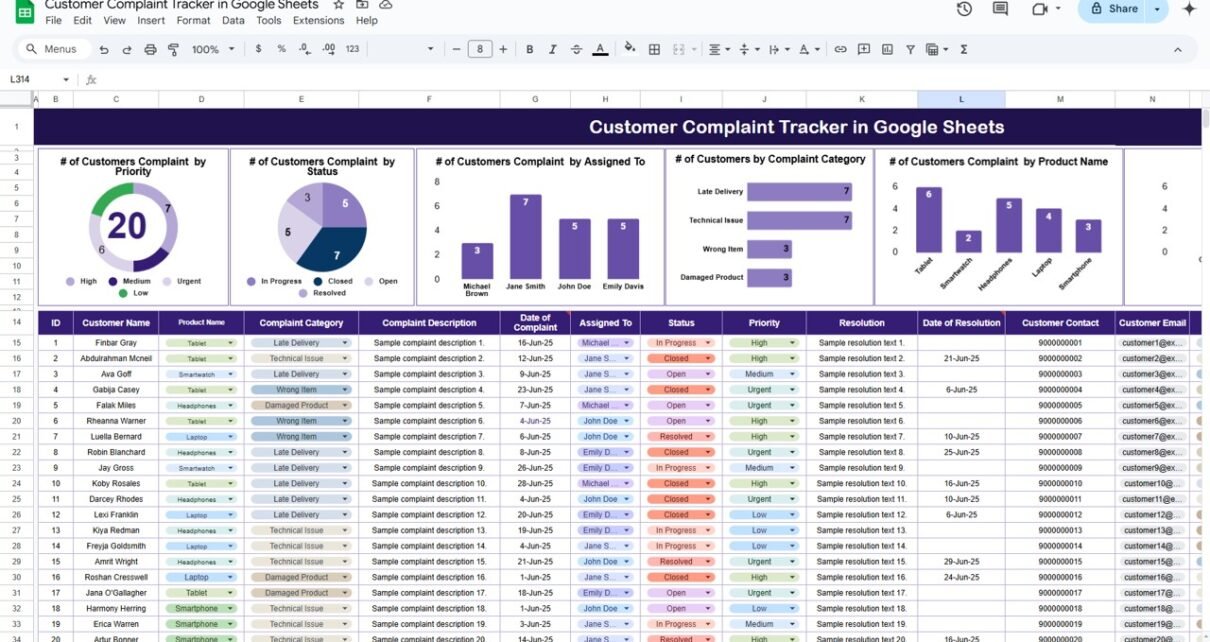
Task: Open vertical align dropdown
Action: point(747,49)
